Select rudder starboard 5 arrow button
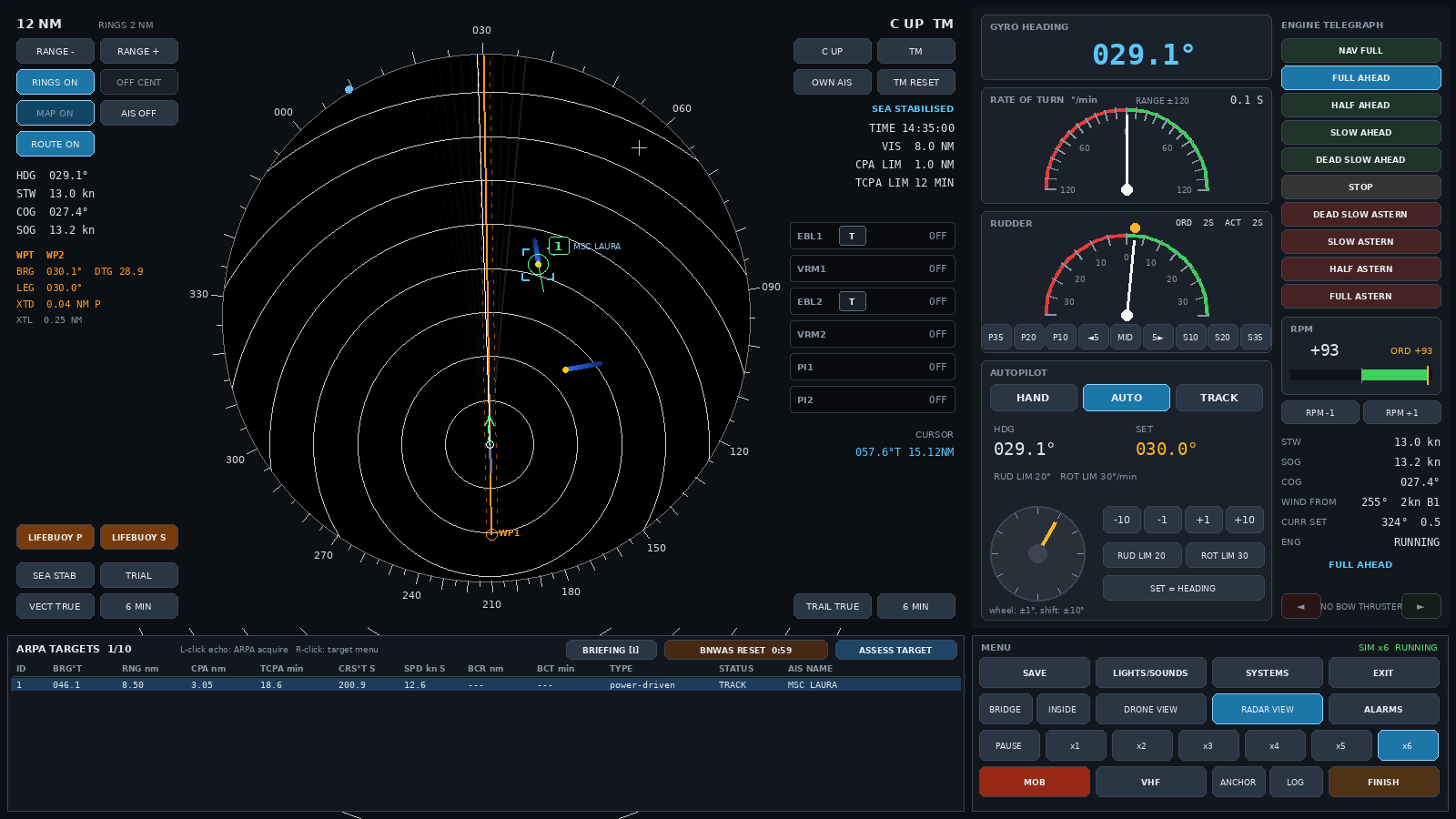 (1158, 337)
